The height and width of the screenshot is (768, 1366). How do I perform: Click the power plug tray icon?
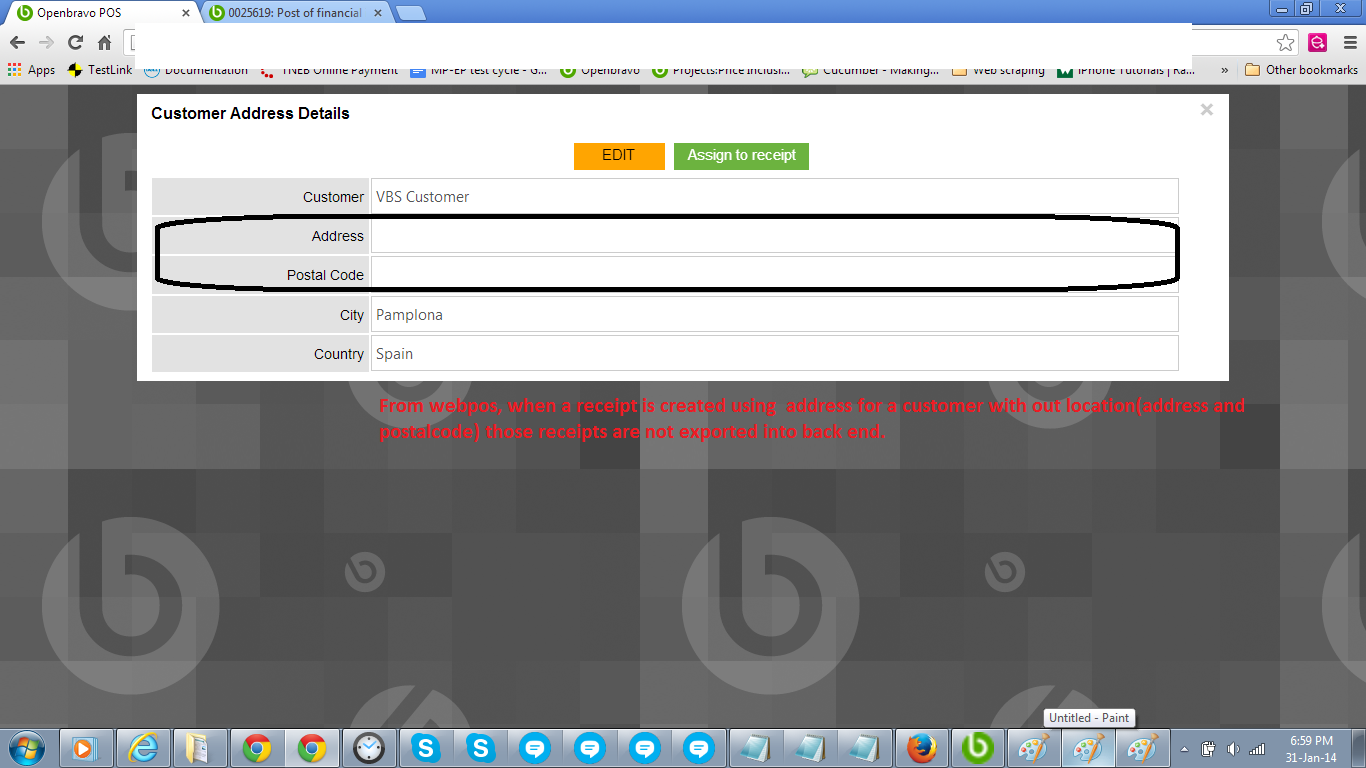coord(1208,749)
